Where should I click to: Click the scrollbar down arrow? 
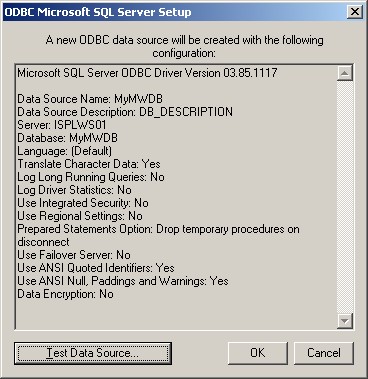(x=345, y=321)
